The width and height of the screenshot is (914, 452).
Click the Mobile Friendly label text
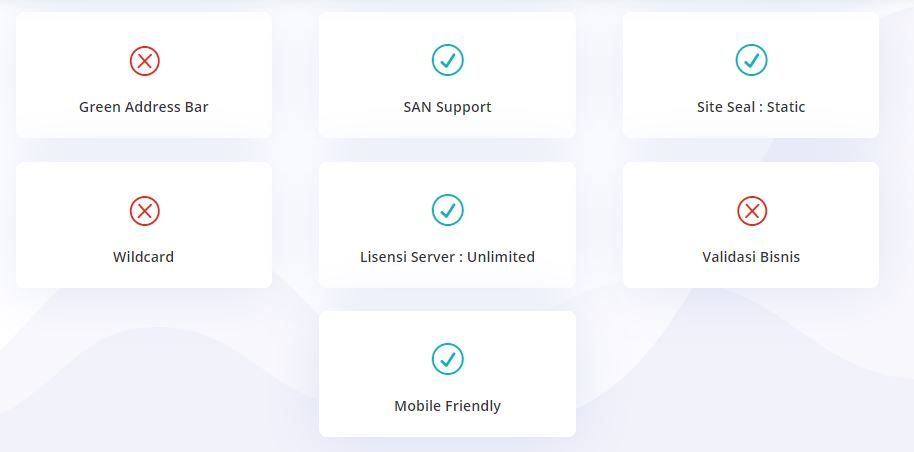447,406
